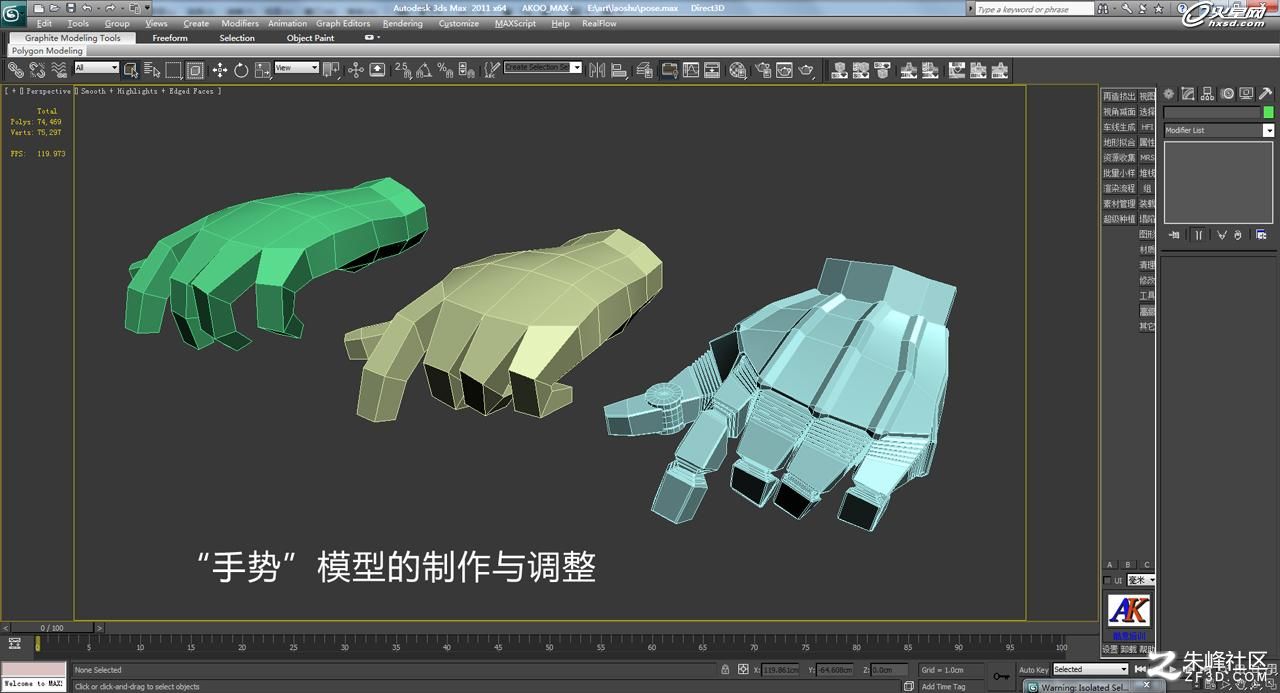The height and width of the screenshot is (693, 1280).
Task: Open the Graph Editors menu
Action: (x=343, y=23)
